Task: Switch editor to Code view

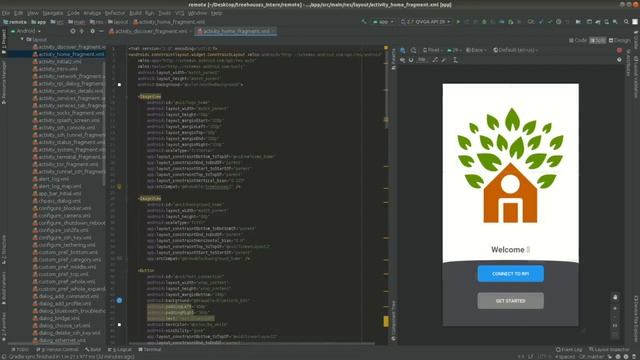Action: click(x=578, y=40)
